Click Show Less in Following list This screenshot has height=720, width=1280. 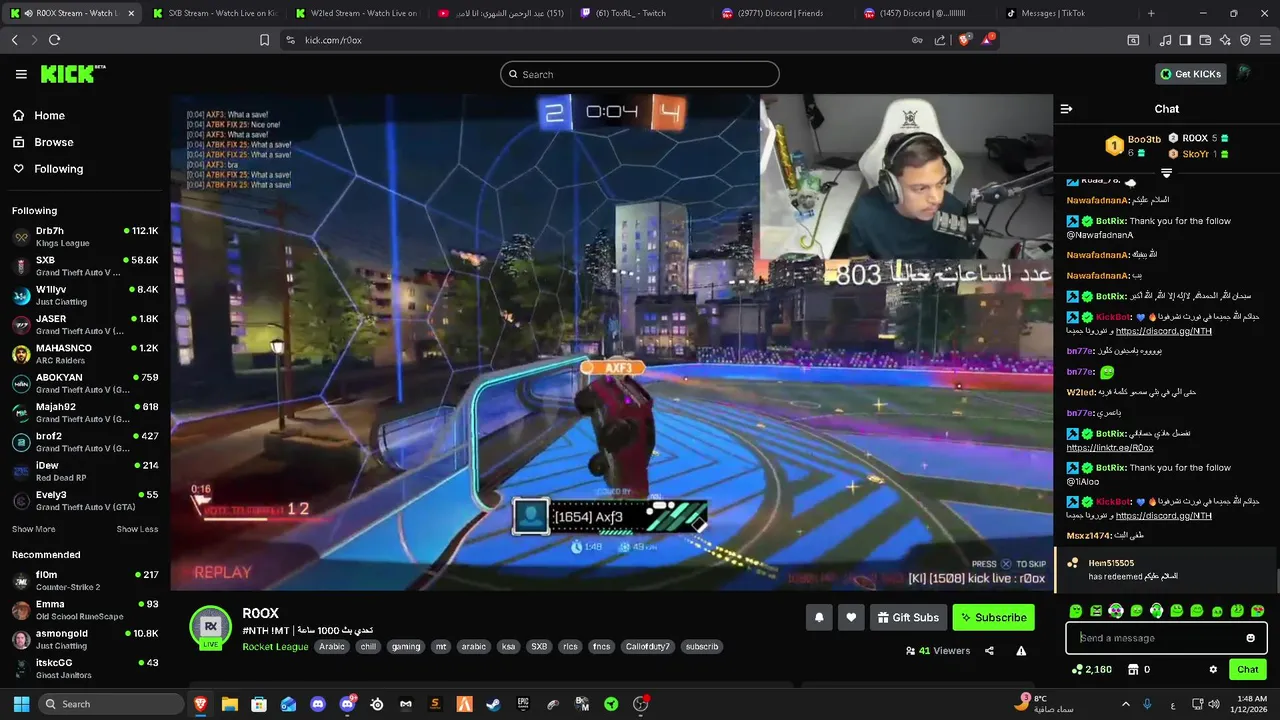[x=137, y=529]
